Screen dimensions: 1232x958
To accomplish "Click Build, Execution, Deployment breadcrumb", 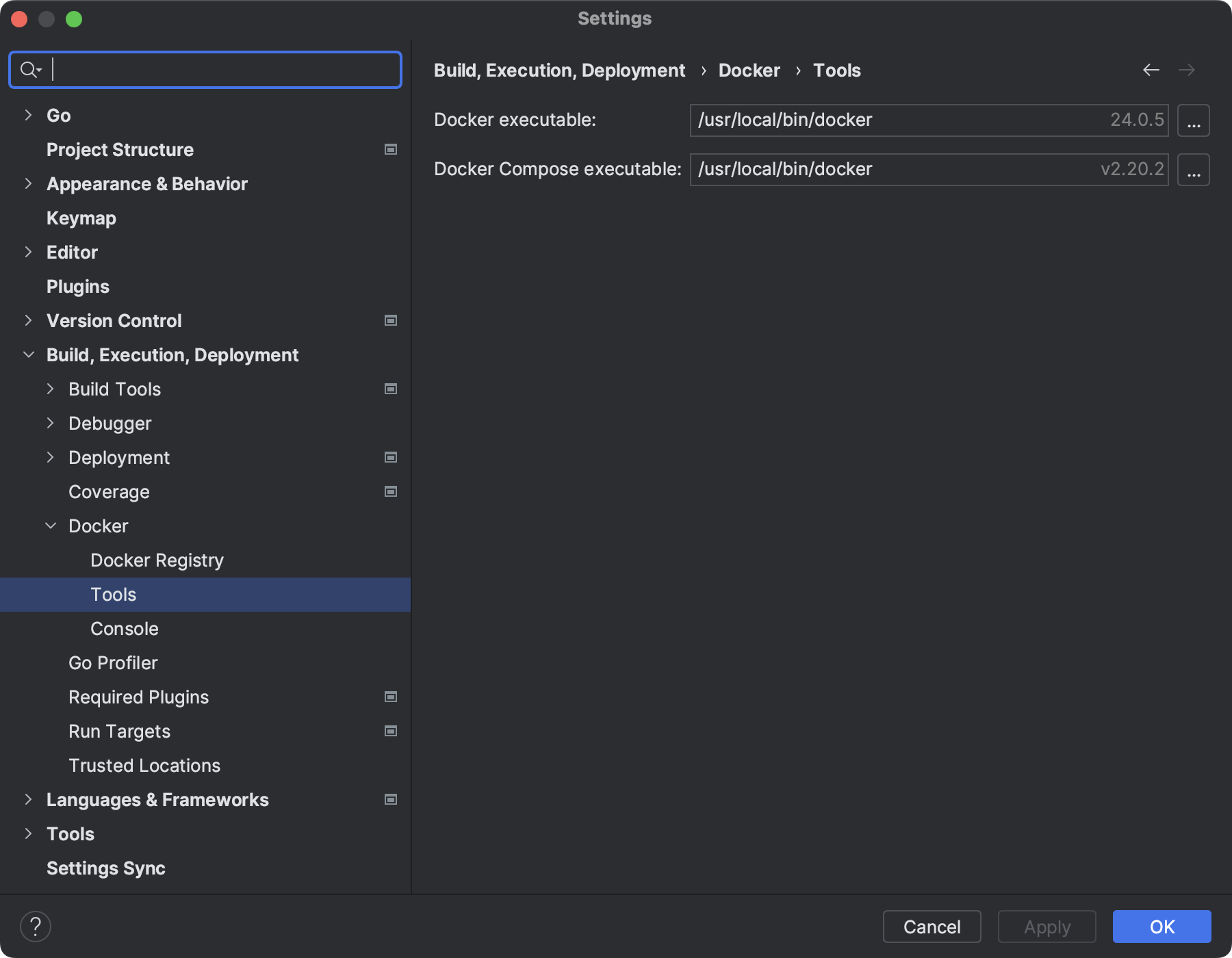I will click(x=559, y=70).
